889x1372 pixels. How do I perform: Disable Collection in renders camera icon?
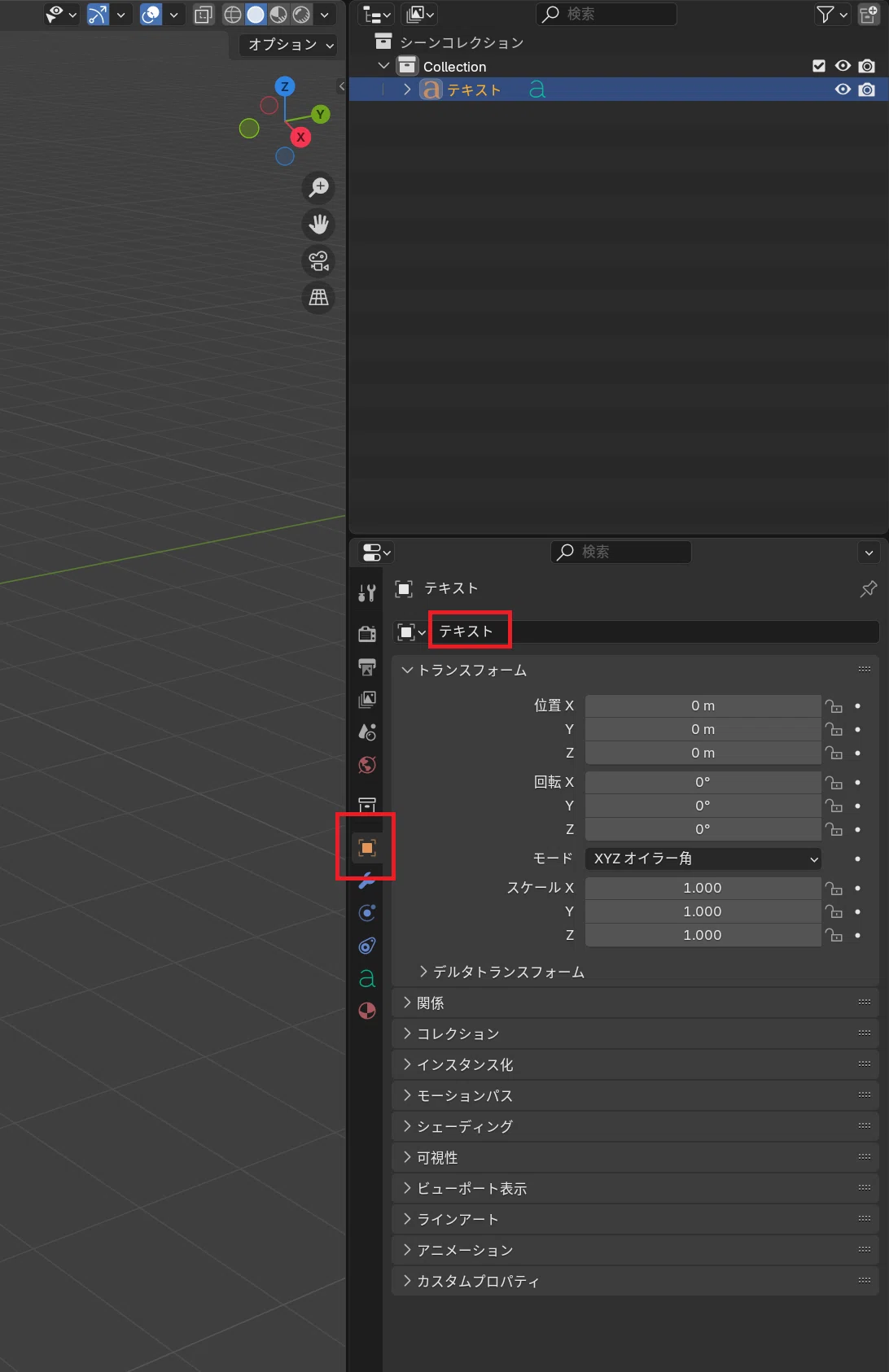tap(867, 66)
